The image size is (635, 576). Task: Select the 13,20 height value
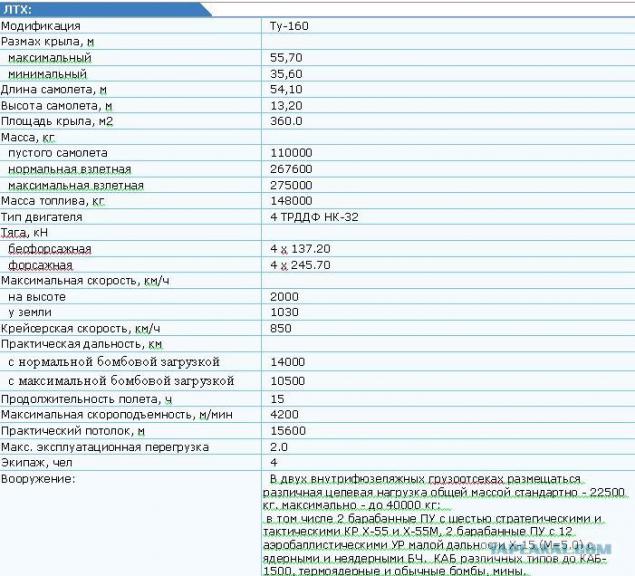pyautogui.click(x=286, y=106)
